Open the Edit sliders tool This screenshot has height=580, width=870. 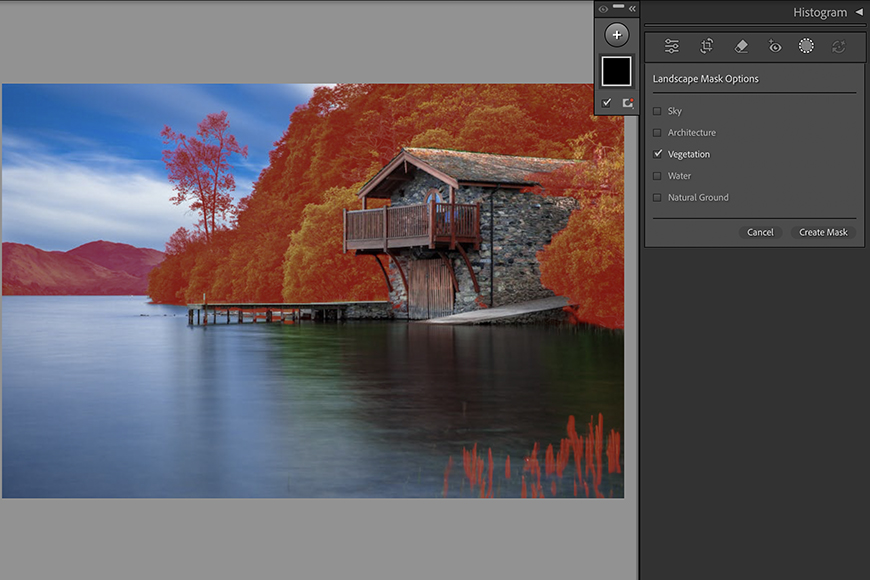click(x=672, y=46)
